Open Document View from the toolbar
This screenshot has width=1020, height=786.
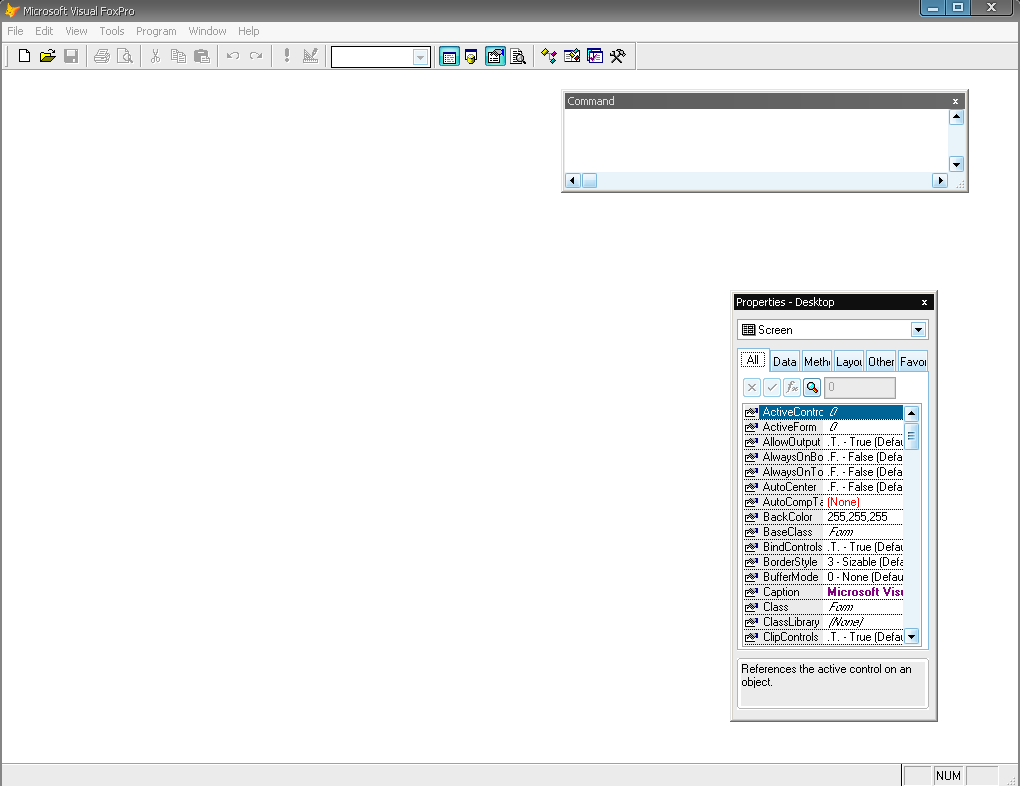click(518, 57)
